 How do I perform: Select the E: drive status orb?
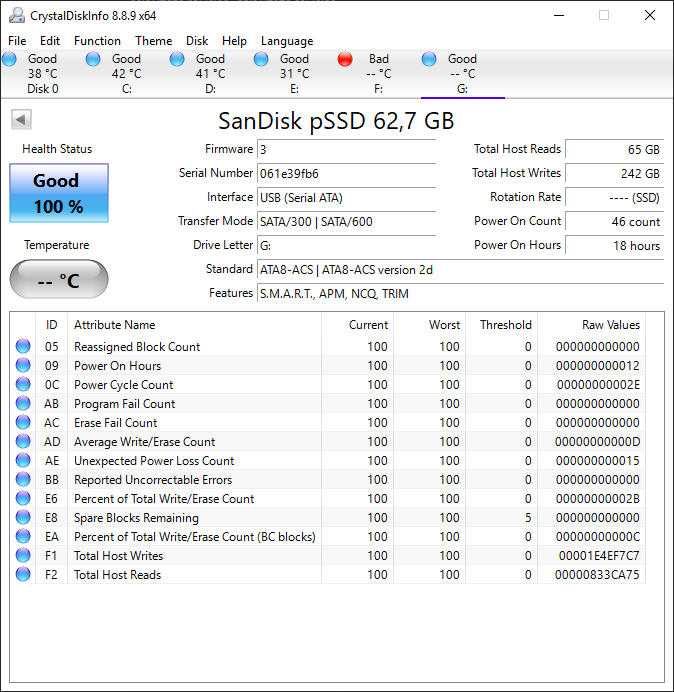261,59
